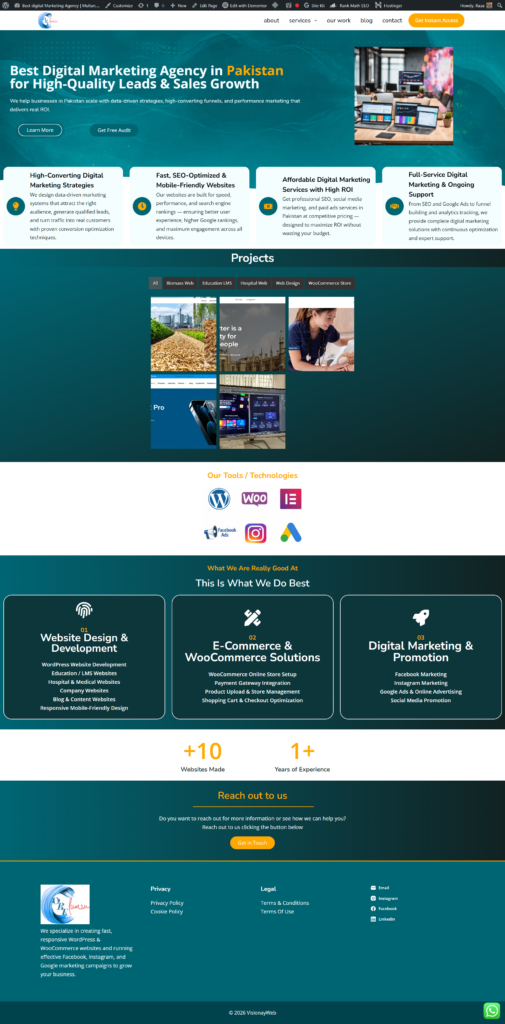Image resolution: width=505 pixels, height=1024 pixels.
Task: Filter projects by Hospital Web
Action: pos(253,283)
